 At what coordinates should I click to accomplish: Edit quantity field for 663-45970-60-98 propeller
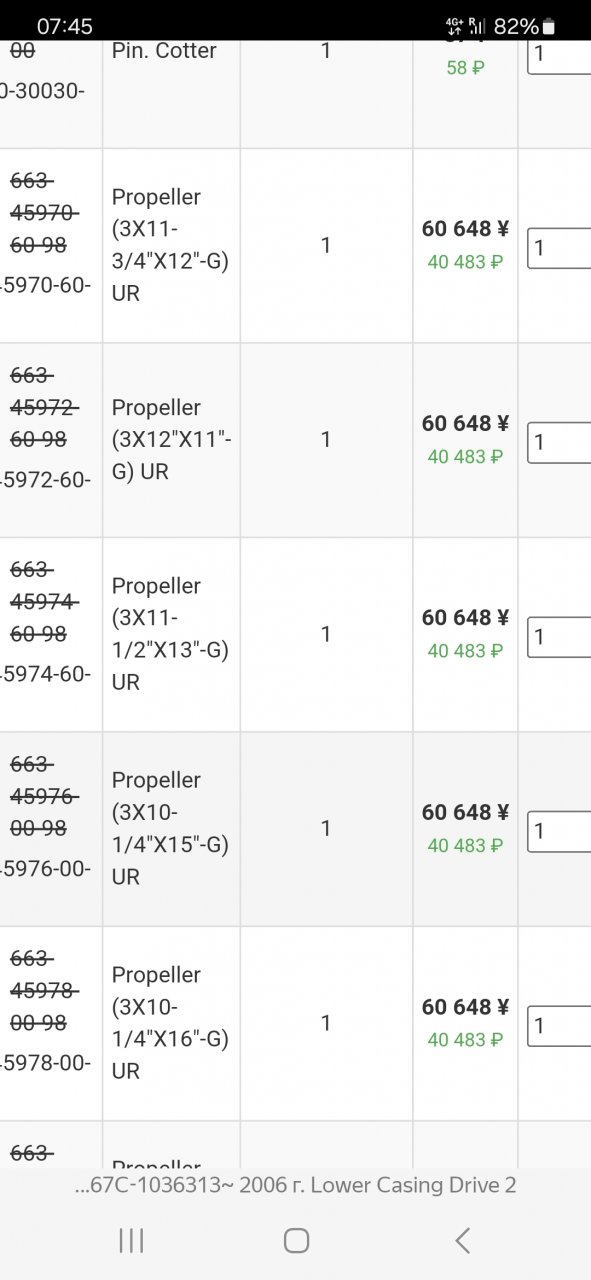pos(559,247)
